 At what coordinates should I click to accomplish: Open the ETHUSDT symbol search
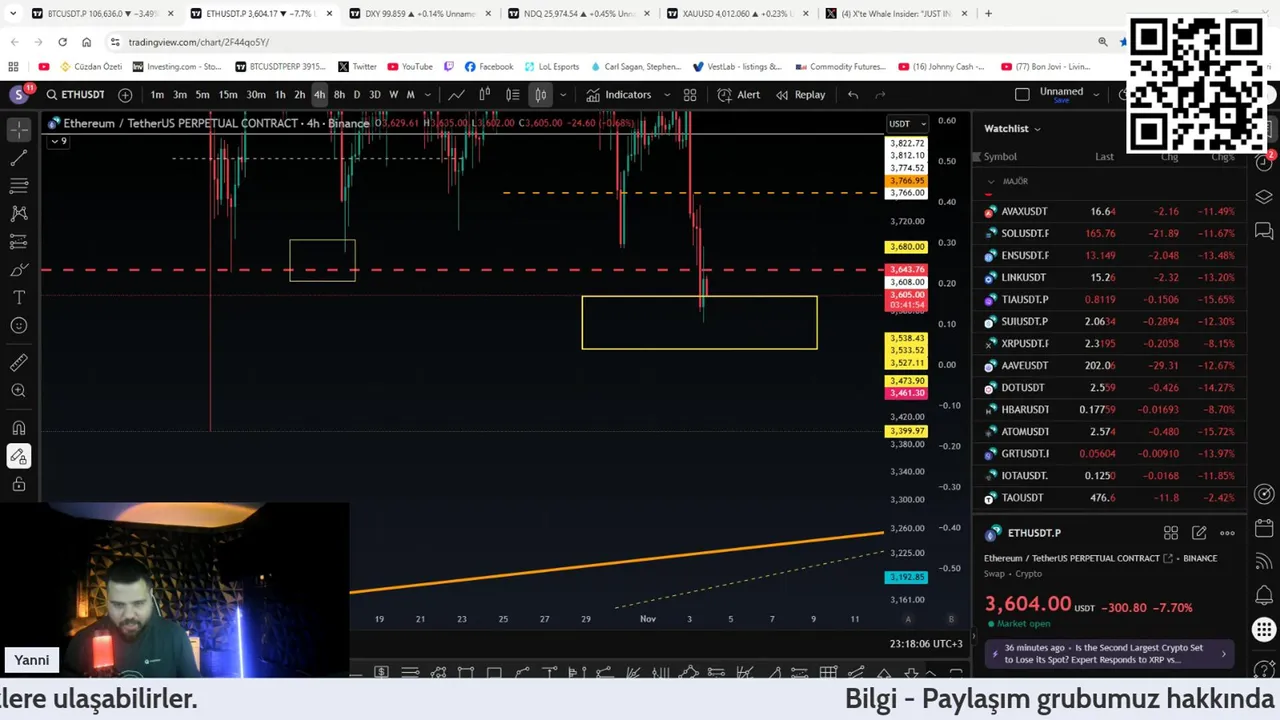pyautogui.click(x=75, y=95)
